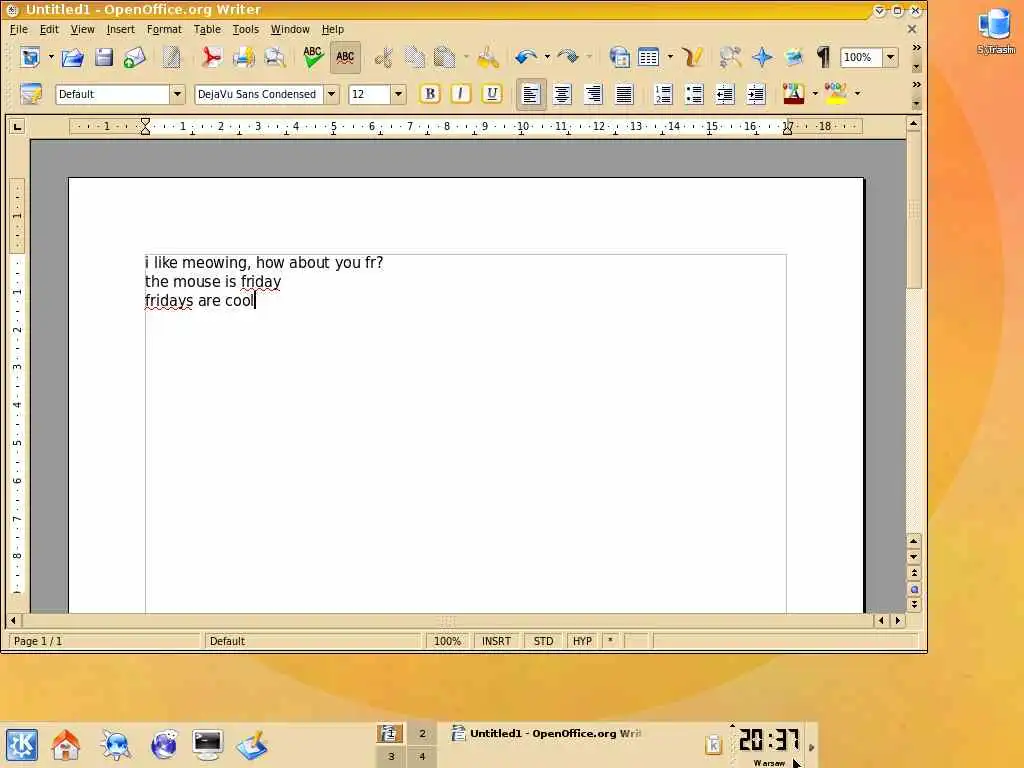Viewport: 1024px width, 768px height.
Task: Insert a hyperlink with the Hyperlink icon
Action: pyautogui.click(x=619, y=57)
